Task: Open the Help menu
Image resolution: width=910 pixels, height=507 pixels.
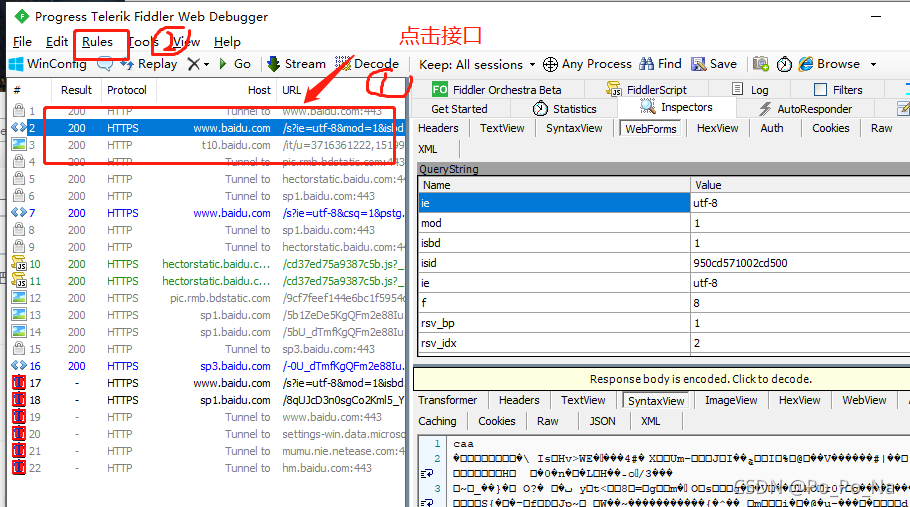Action: pyautogui.click(x=227, y=42)
